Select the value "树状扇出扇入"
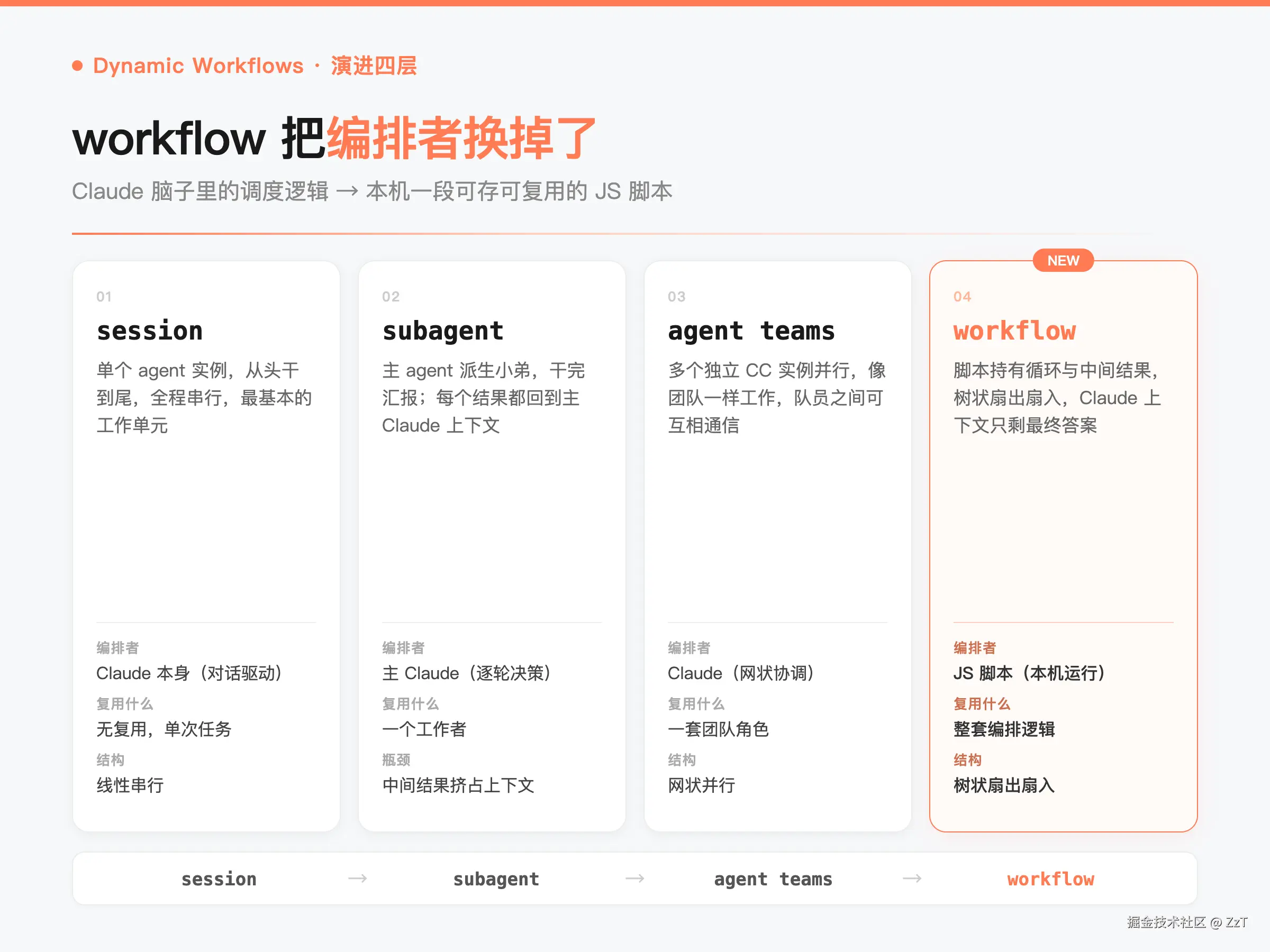The image size is (1270, 952). (x=1004, y=785)
